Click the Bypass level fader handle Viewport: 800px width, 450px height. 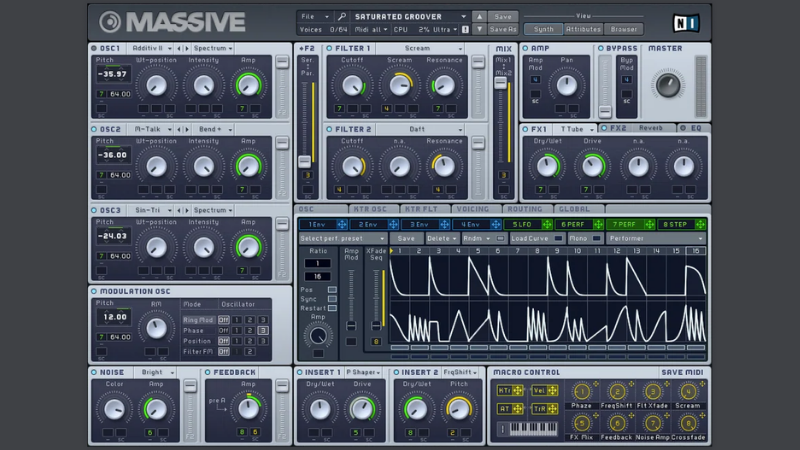pyautogui.click(x=605, y=111)
